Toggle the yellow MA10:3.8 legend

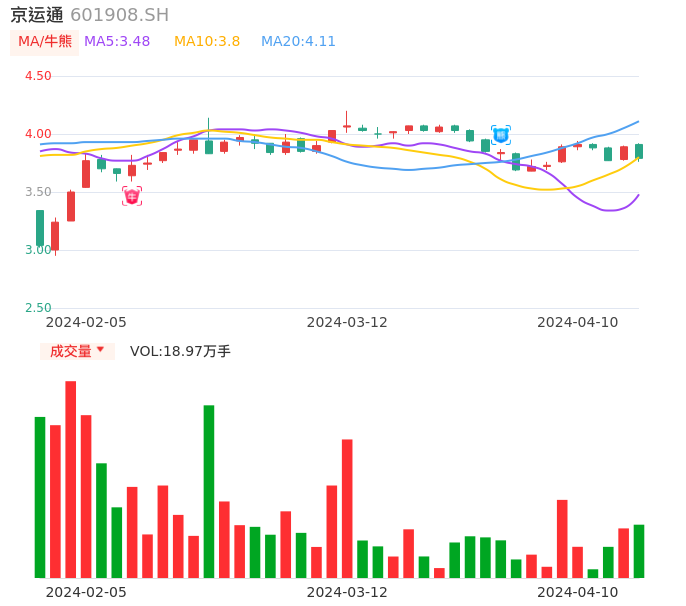207,42
